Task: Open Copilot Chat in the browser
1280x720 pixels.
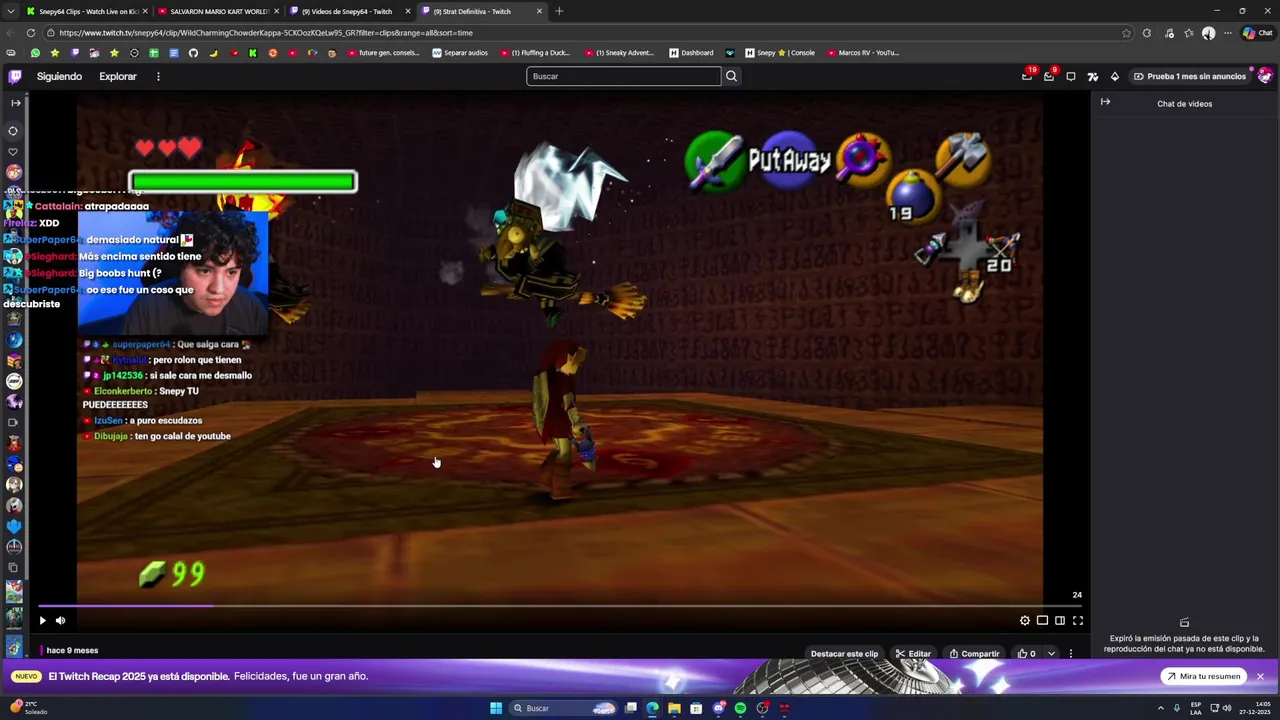Action: coord(1257,33)
